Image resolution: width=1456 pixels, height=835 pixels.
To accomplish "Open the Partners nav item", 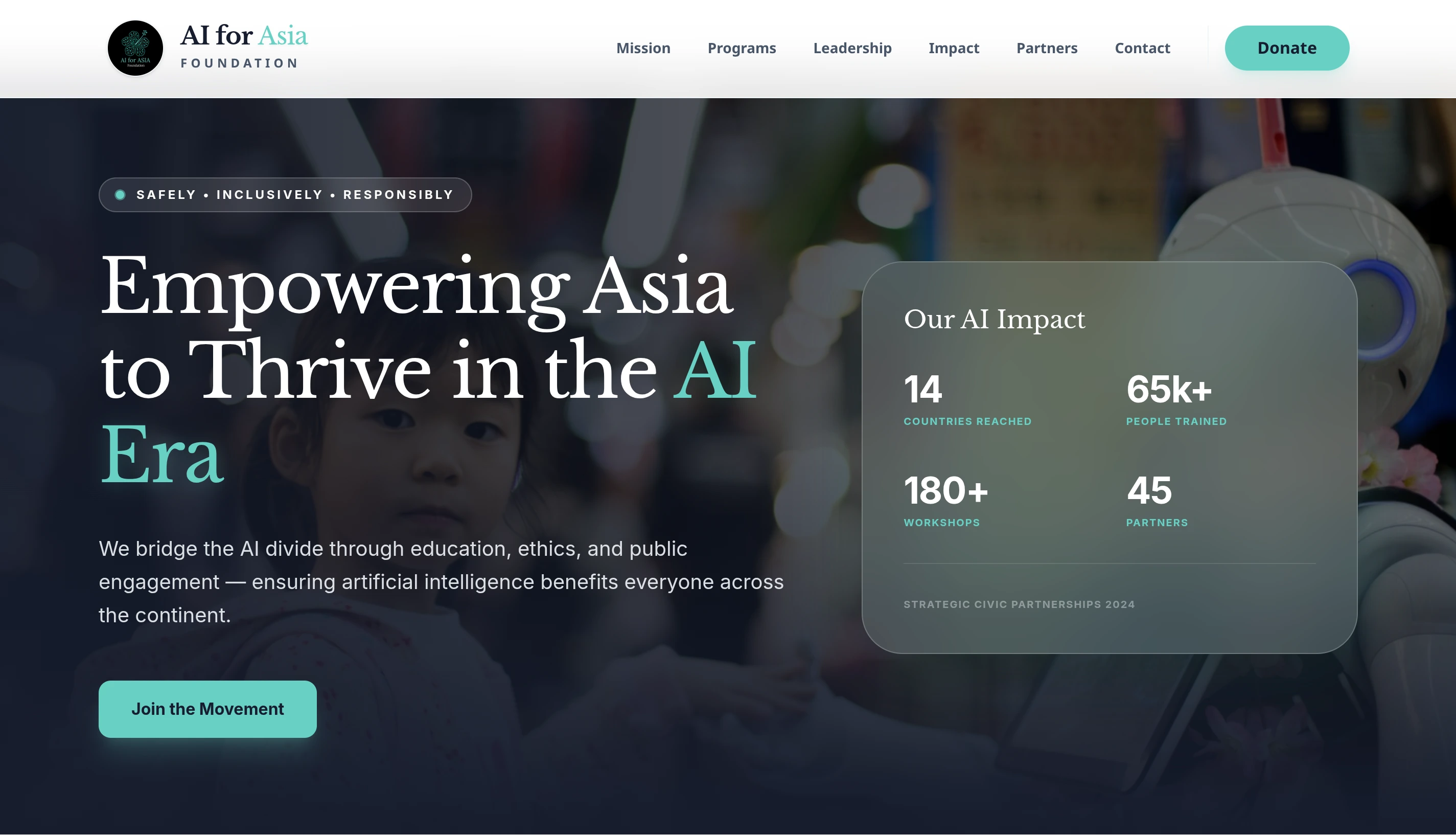I will (1047, 48).
